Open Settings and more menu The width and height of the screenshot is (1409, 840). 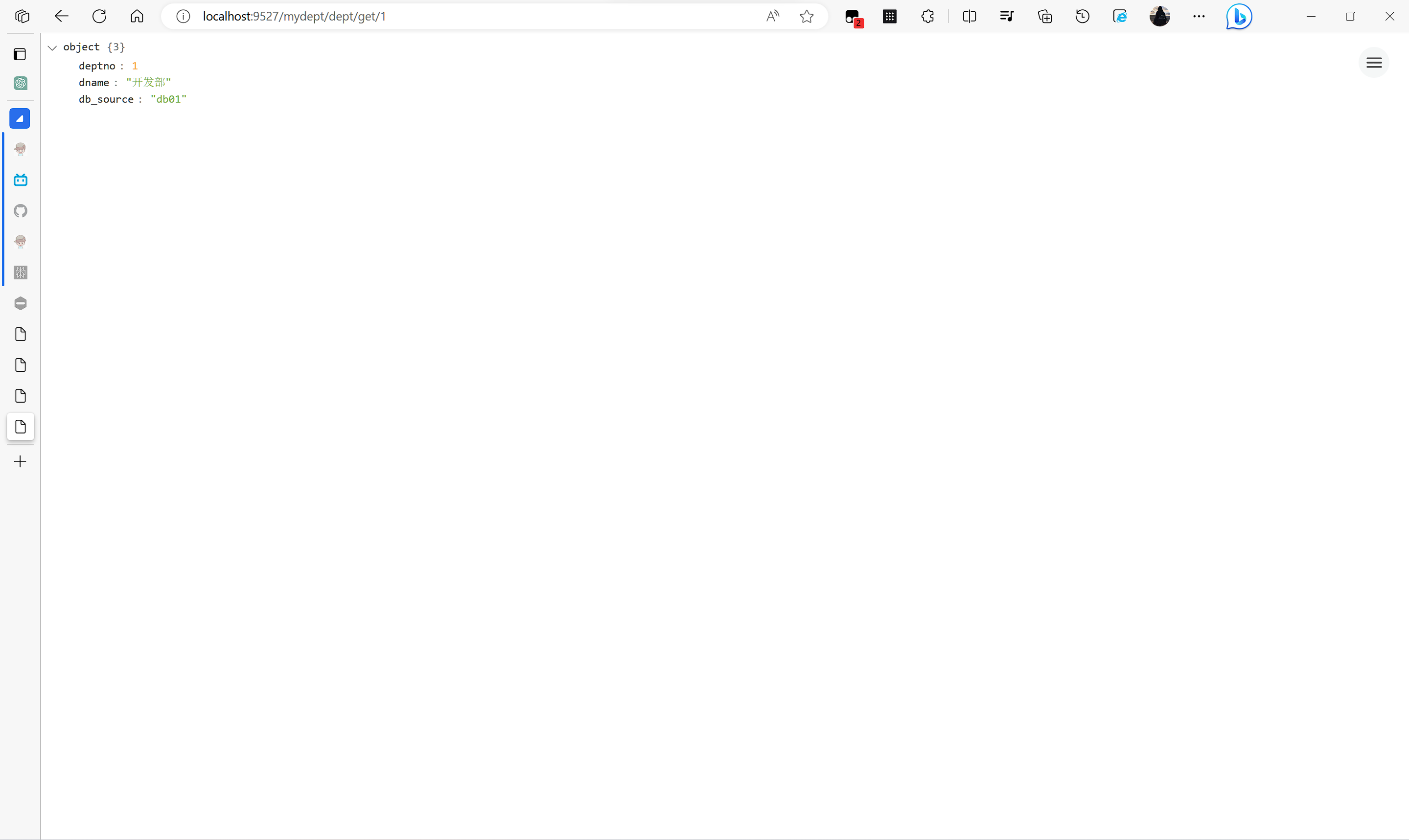(x=1199, y=17)
